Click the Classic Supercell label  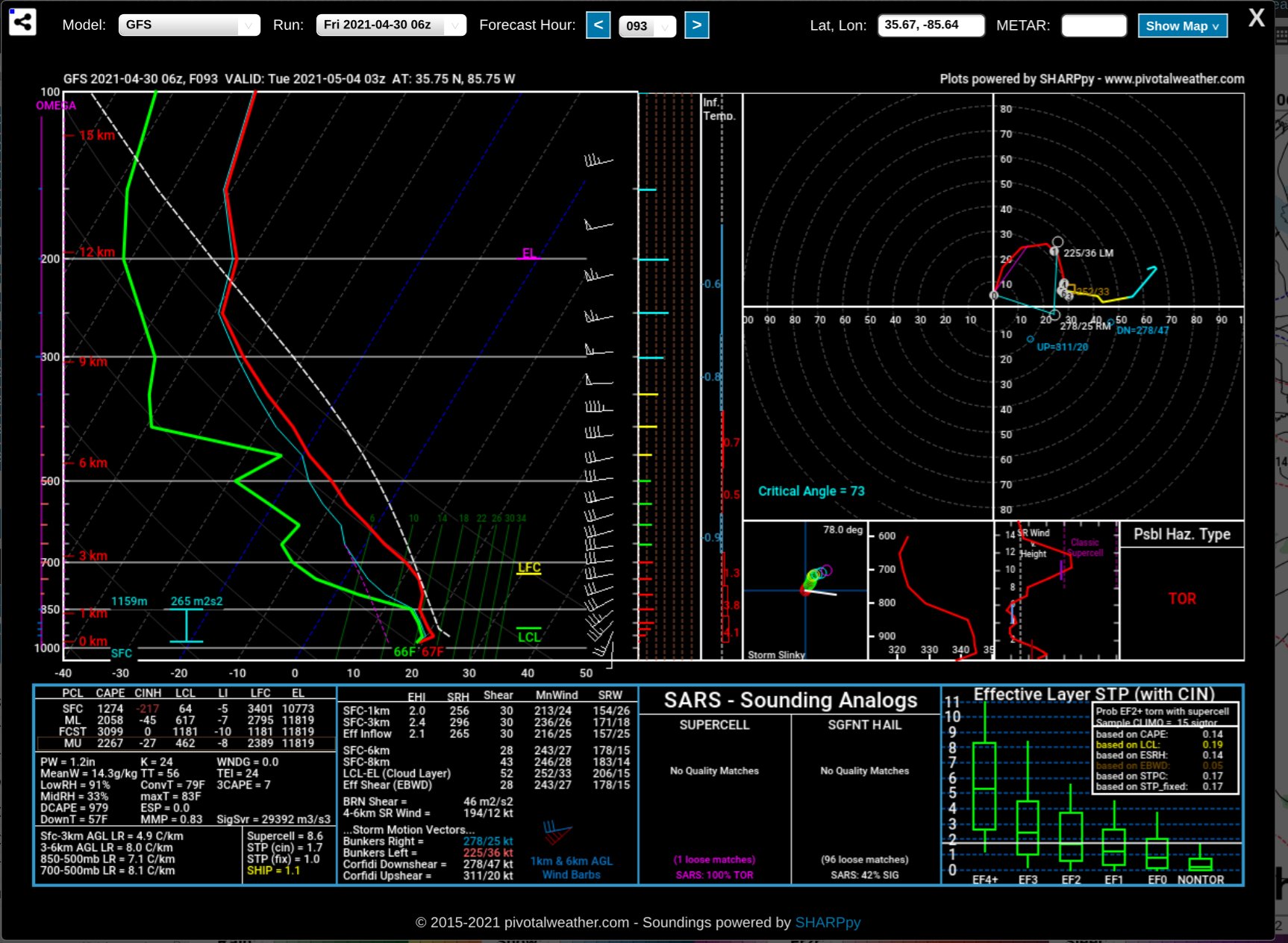(1085, 548)
